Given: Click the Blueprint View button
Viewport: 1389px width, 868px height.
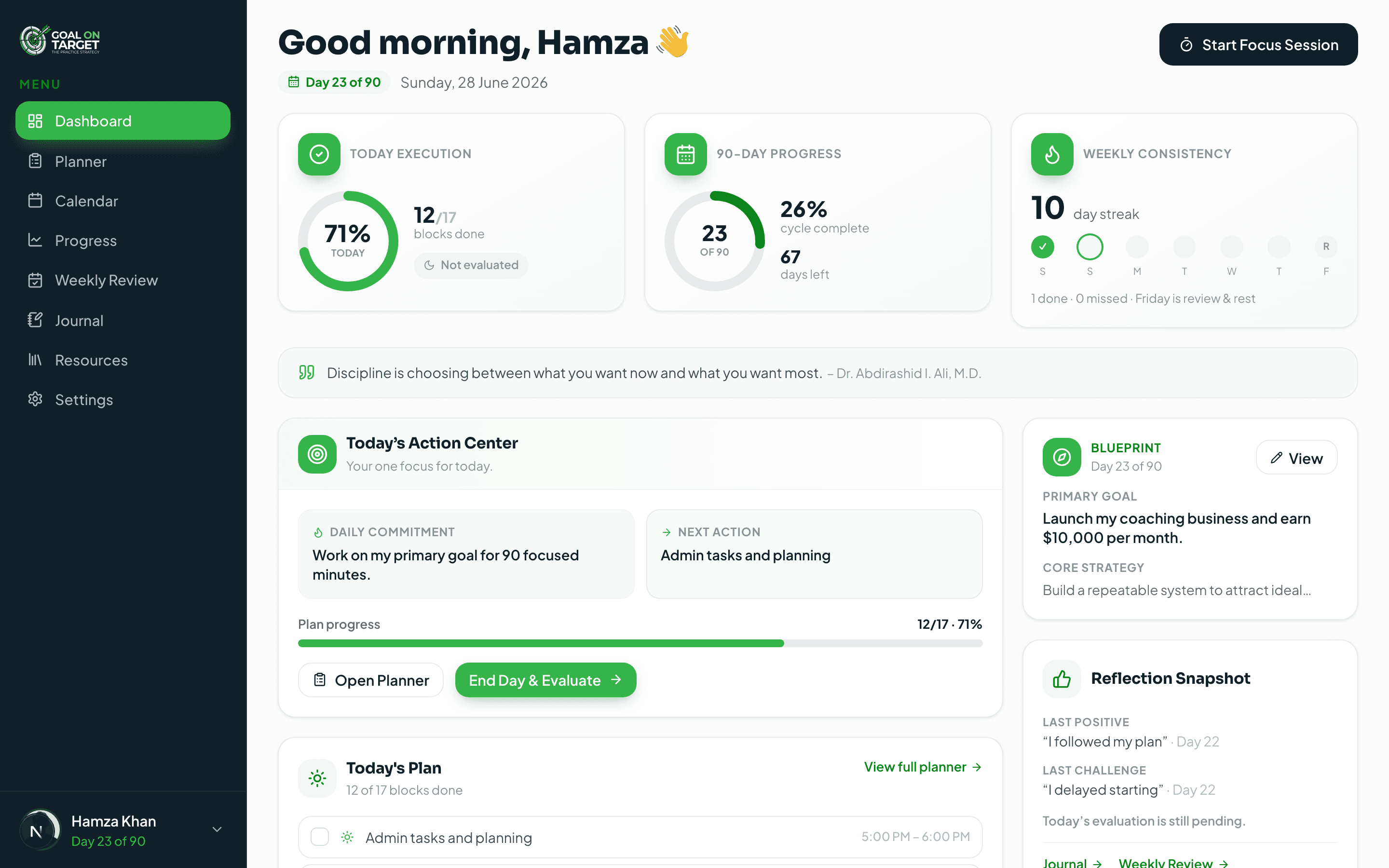Looking at the screenshot, I should (x=1296, y=458).
